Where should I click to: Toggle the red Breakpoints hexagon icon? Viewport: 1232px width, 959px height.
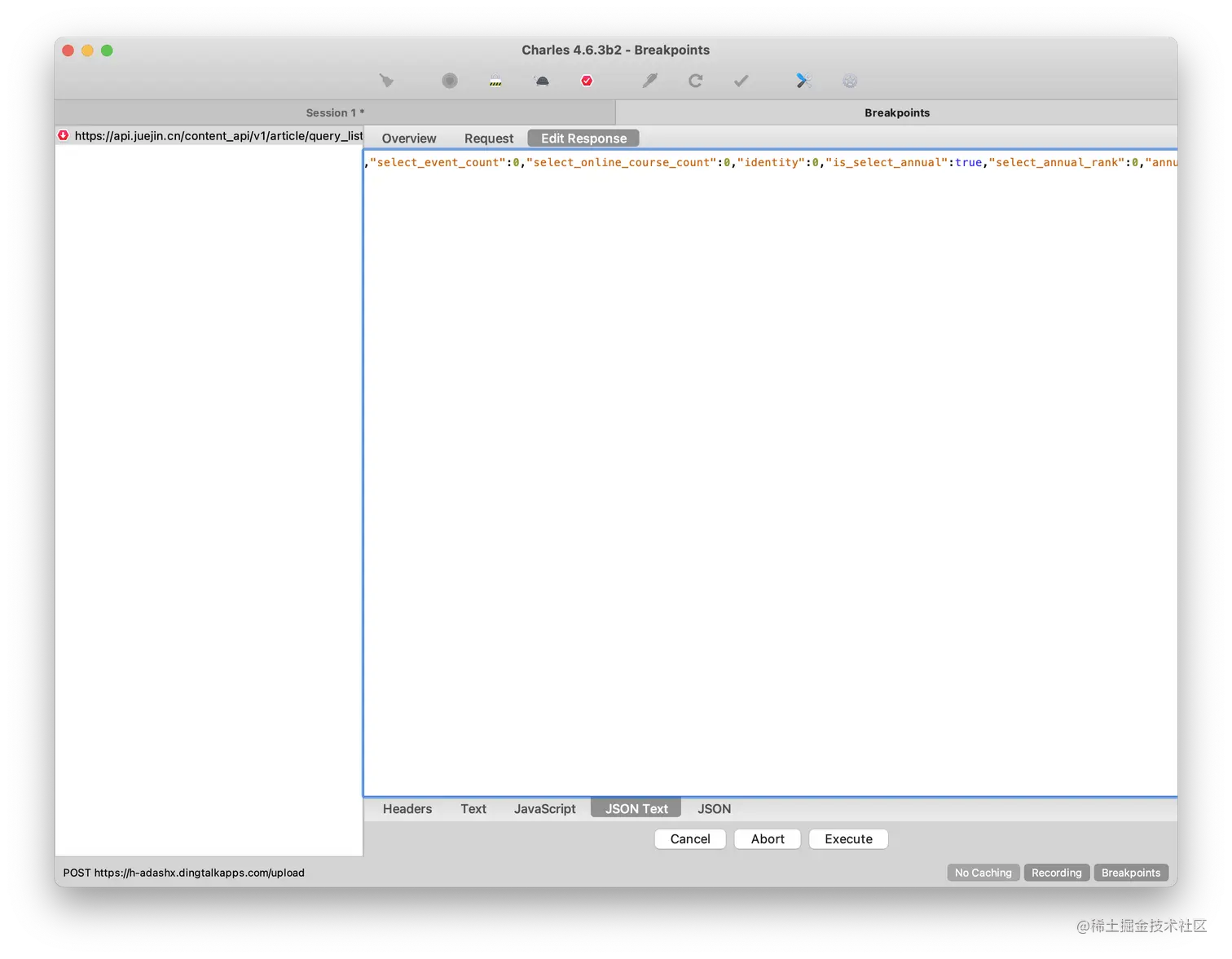coord(587,81)
